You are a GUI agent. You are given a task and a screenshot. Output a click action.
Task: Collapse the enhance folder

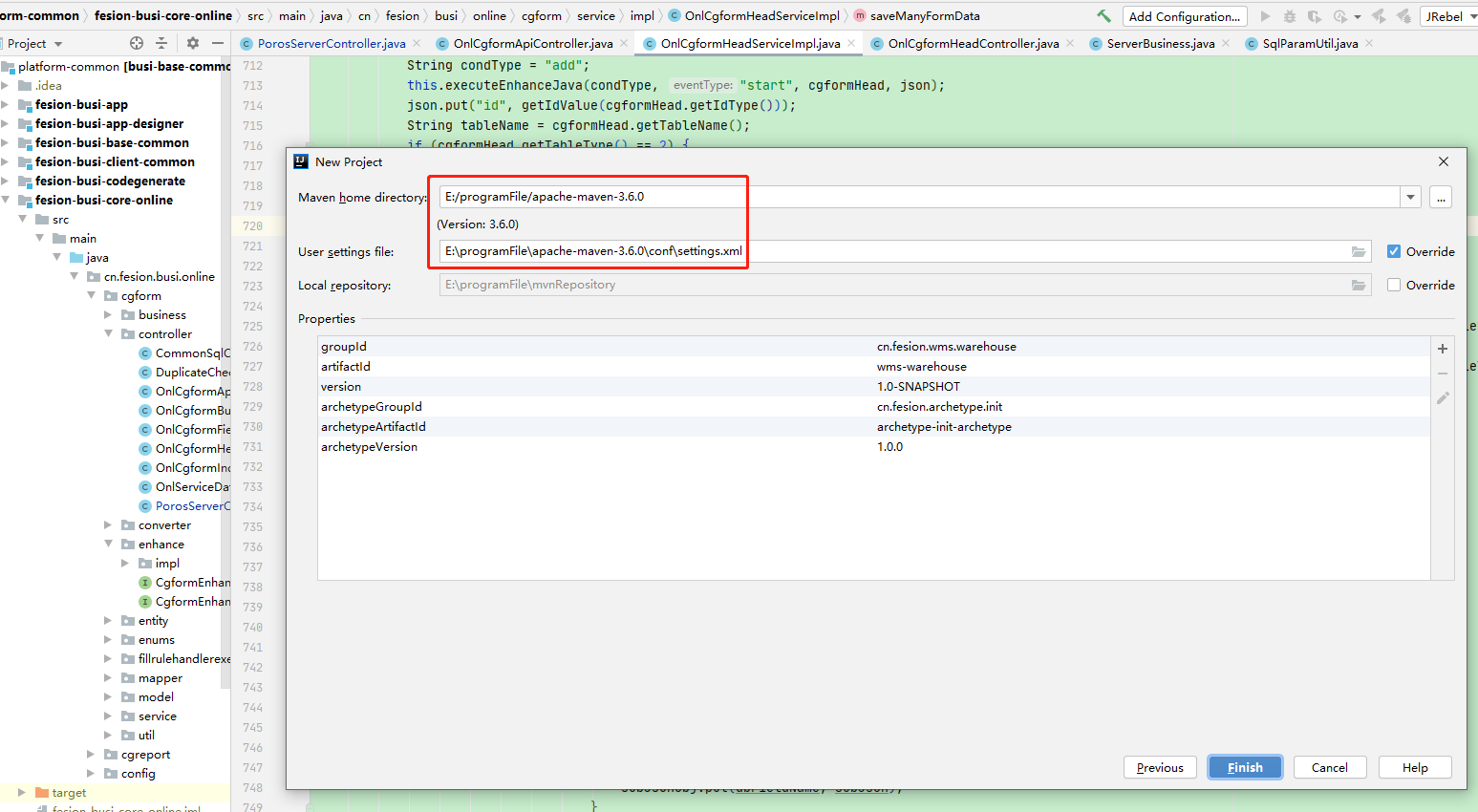(108, 545)
